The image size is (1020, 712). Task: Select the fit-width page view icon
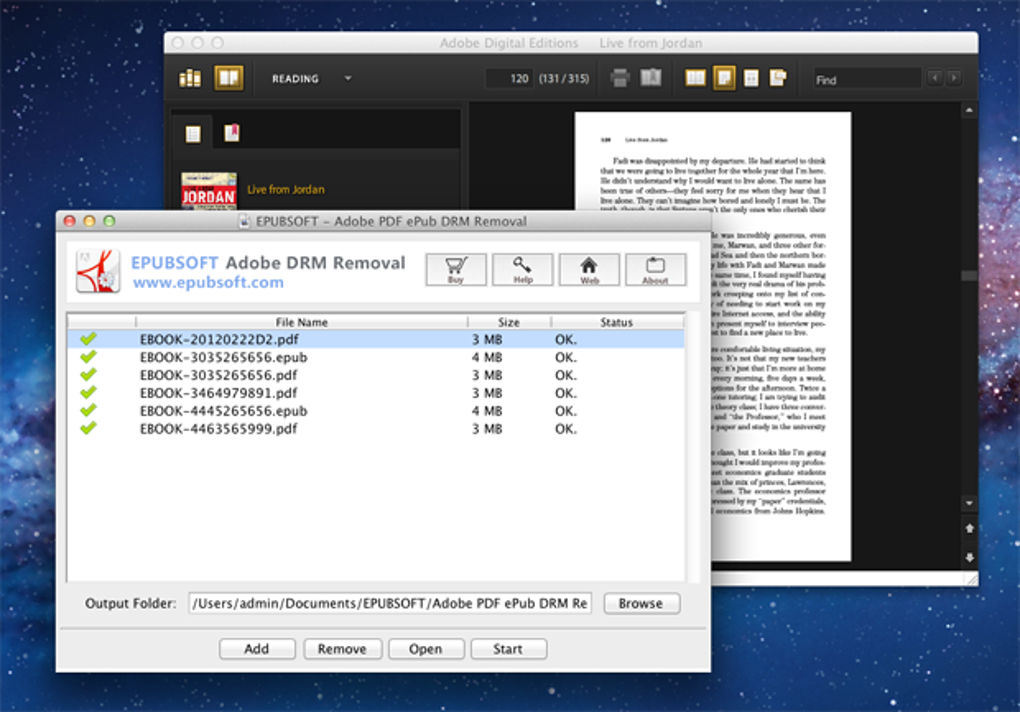point(751,79)
